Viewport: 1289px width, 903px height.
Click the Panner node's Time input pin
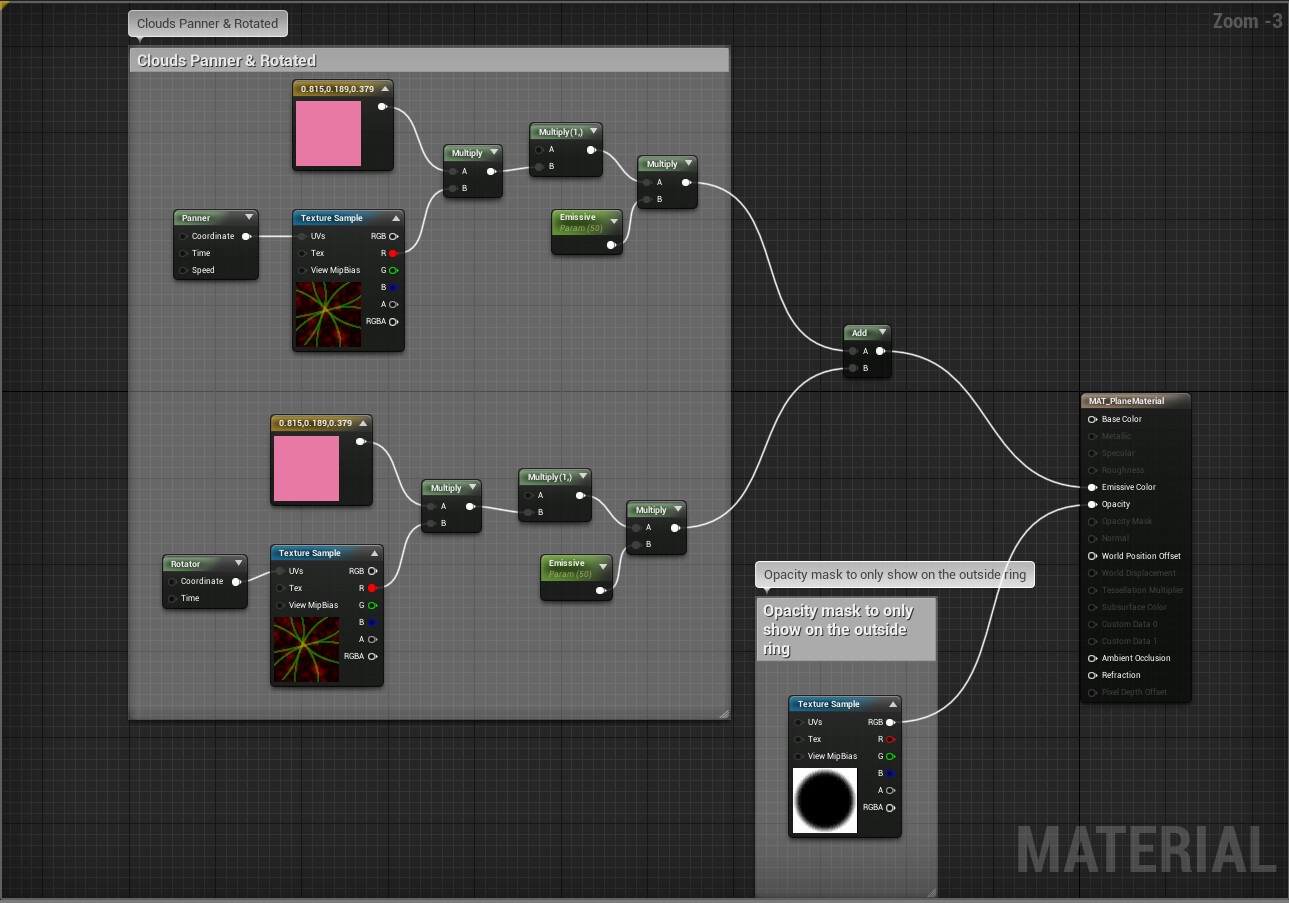tap(183, 253)
